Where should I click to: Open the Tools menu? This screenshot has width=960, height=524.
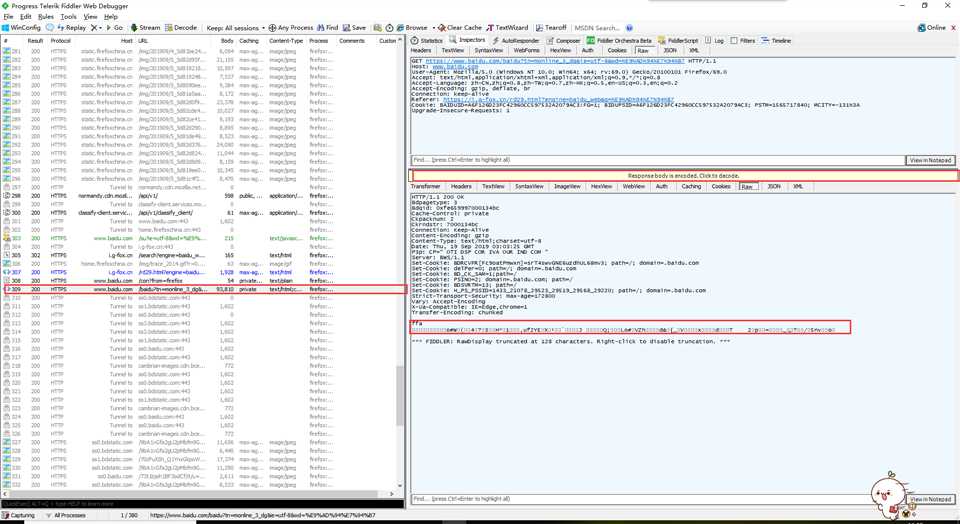point(69,17)
